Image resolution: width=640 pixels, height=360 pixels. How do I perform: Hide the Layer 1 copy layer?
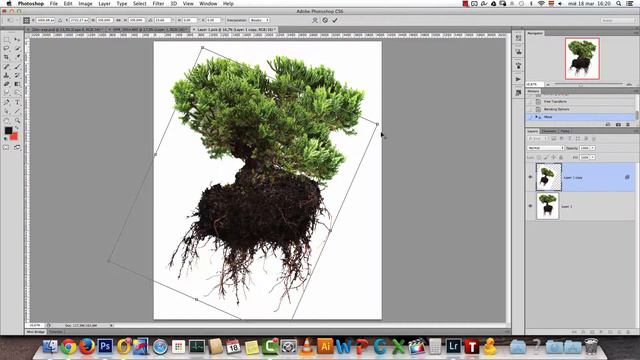click(530, 177)
